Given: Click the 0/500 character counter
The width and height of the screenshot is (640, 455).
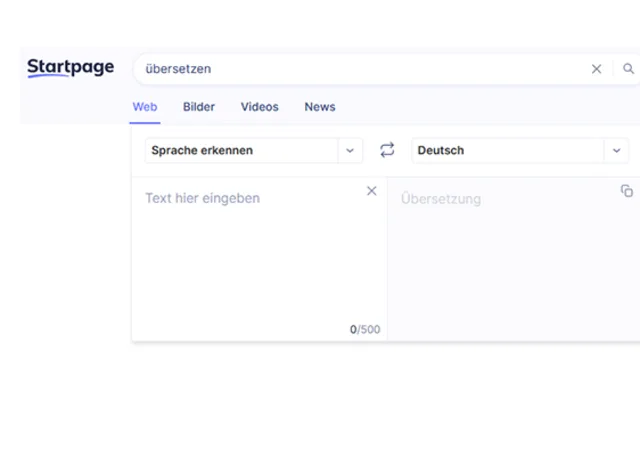Looking at the screenshot, I should point(365,329).
